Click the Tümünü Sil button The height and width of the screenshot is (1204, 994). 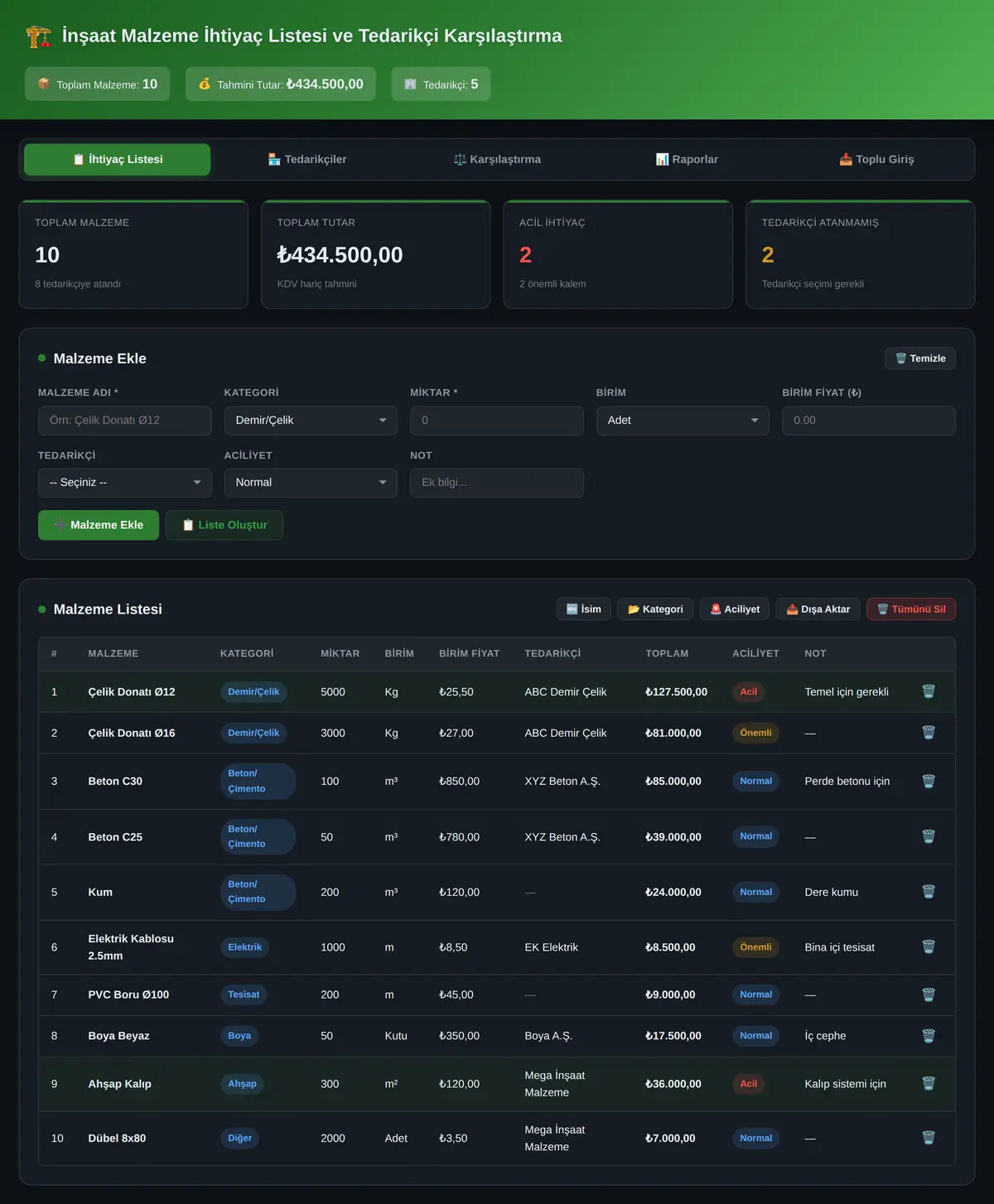pos(911,609)
